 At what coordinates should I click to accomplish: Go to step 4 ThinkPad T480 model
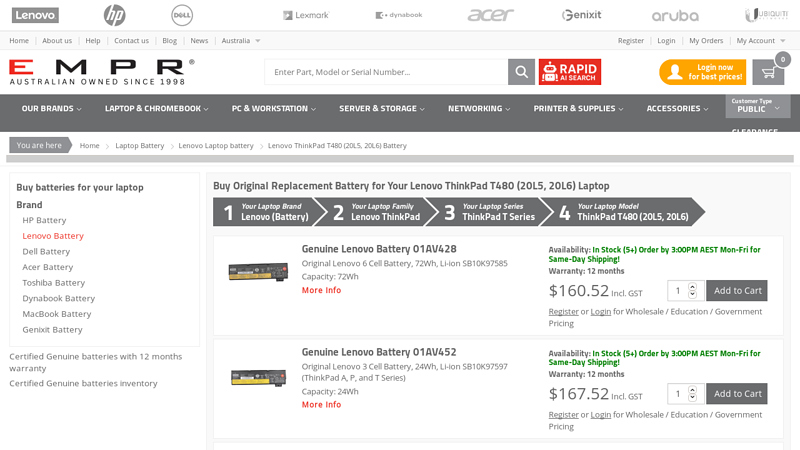pos(625,212)
